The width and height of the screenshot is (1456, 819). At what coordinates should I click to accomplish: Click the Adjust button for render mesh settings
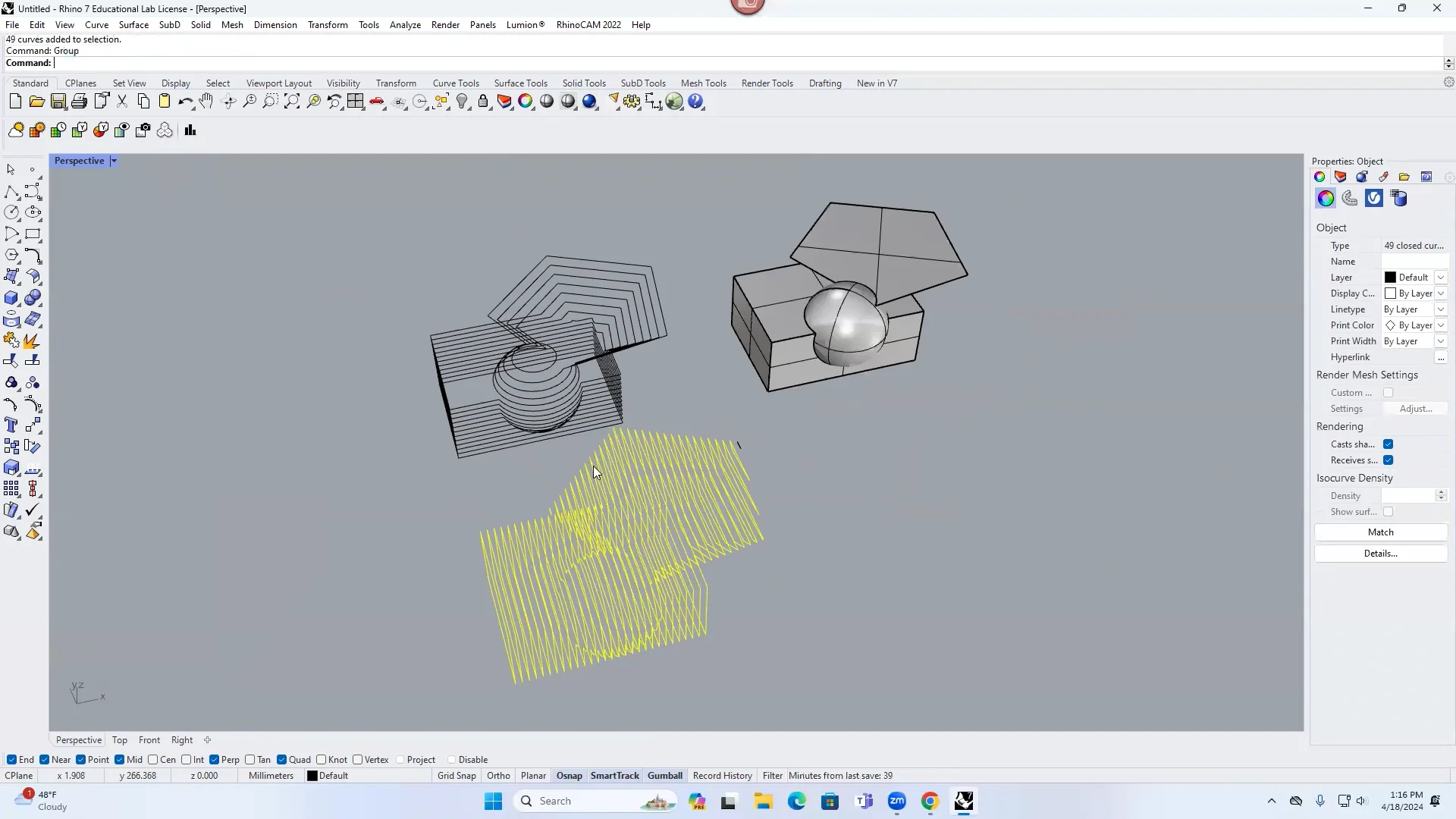(1415, 408)
